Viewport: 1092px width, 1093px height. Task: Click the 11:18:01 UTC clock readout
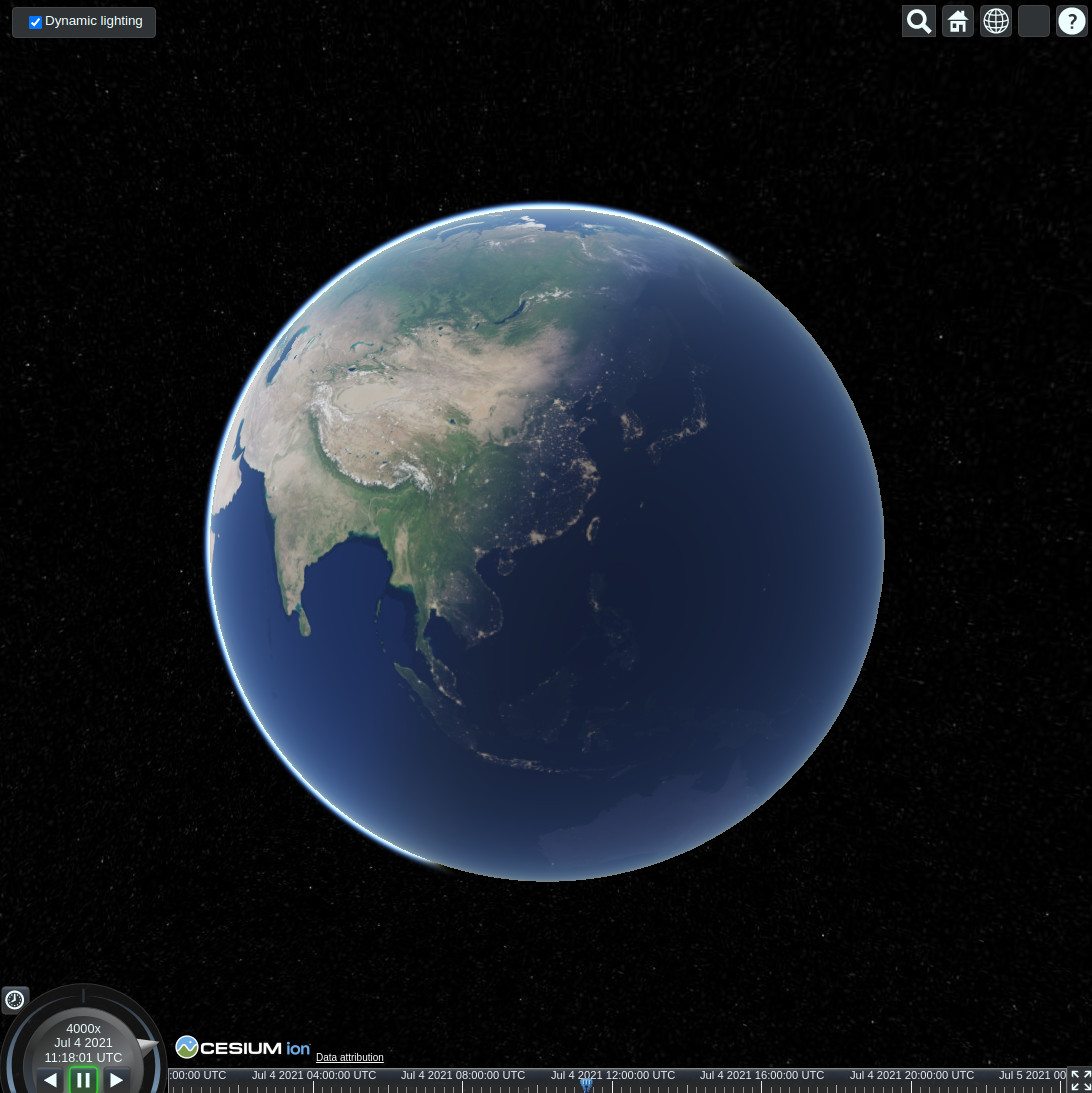[x=83, y=1057]
